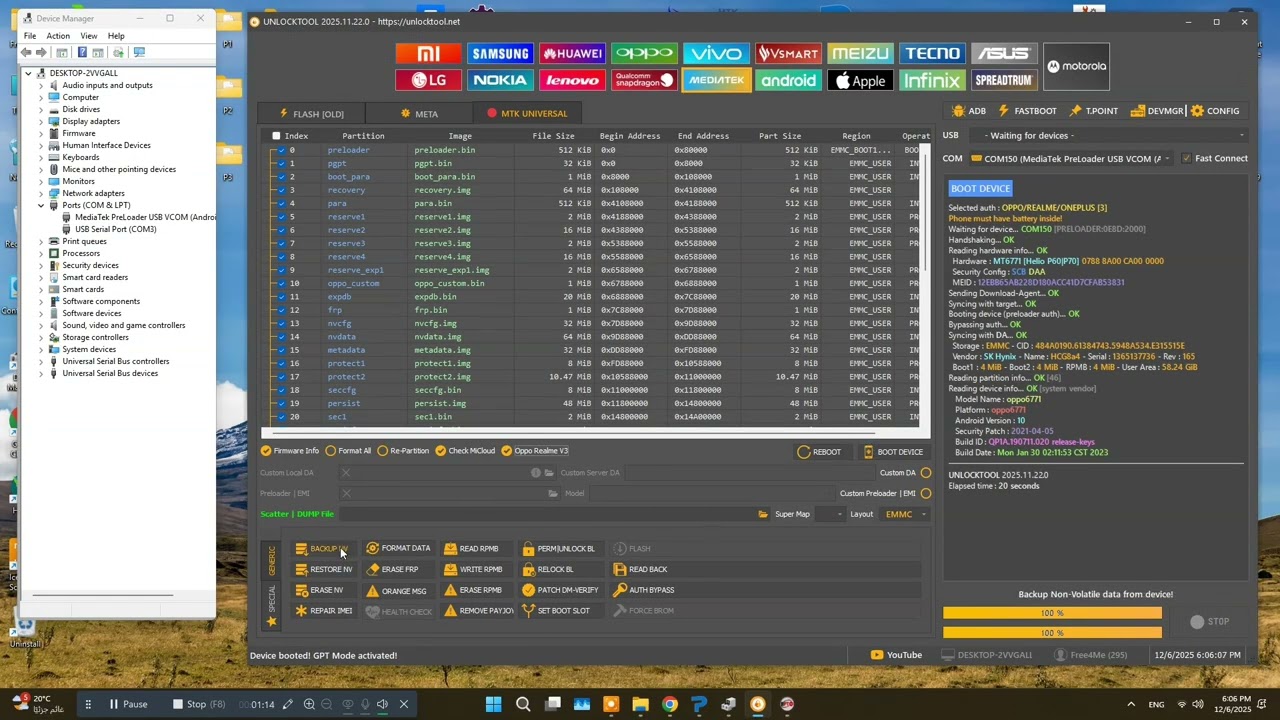Select the Vivo brand icon

(716, 53)
